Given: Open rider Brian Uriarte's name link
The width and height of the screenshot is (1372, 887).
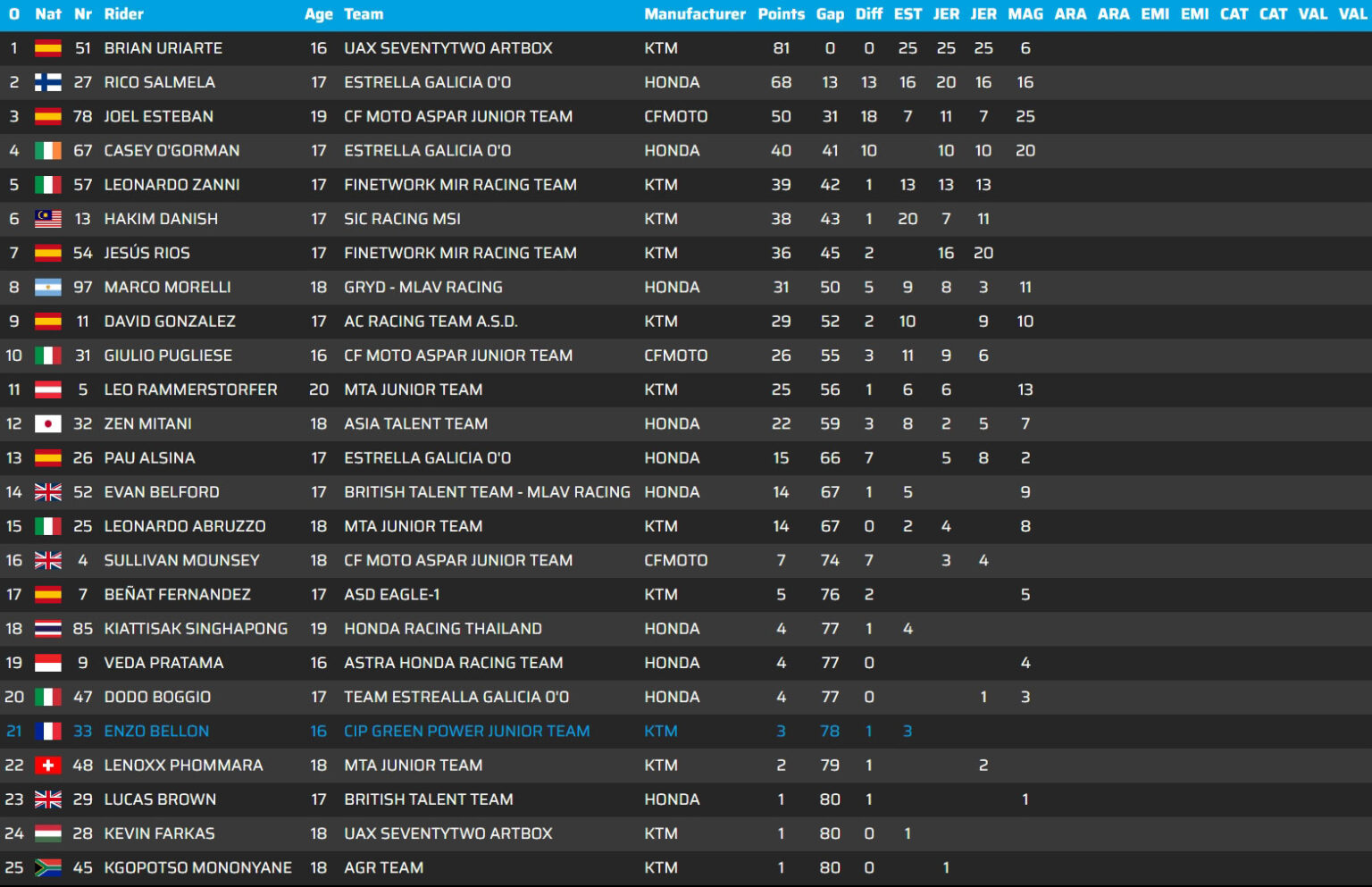Looking at the screenshot, I should 163,48.
